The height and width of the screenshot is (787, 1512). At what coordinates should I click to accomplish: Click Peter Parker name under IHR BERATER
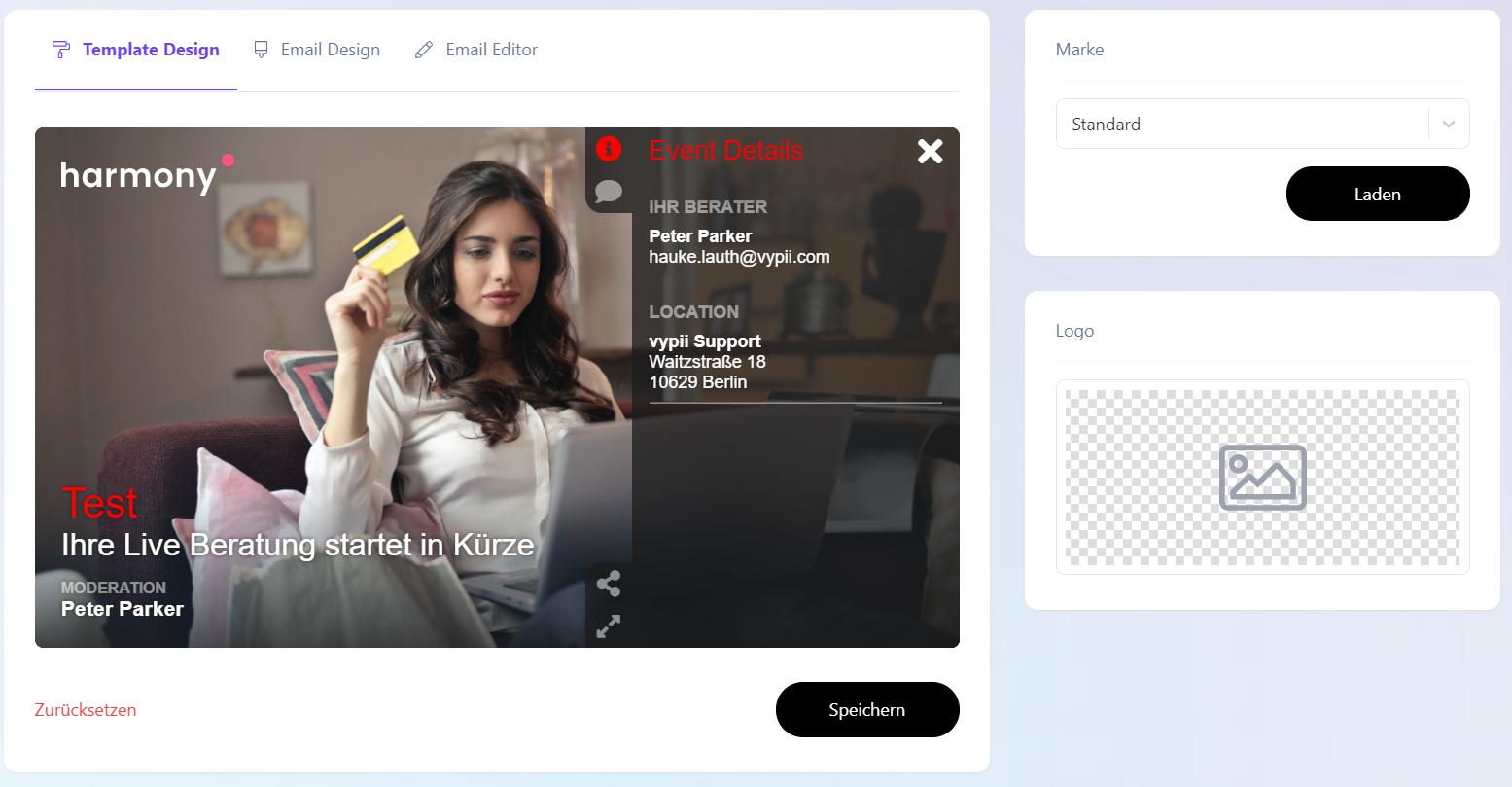point(700,236)
